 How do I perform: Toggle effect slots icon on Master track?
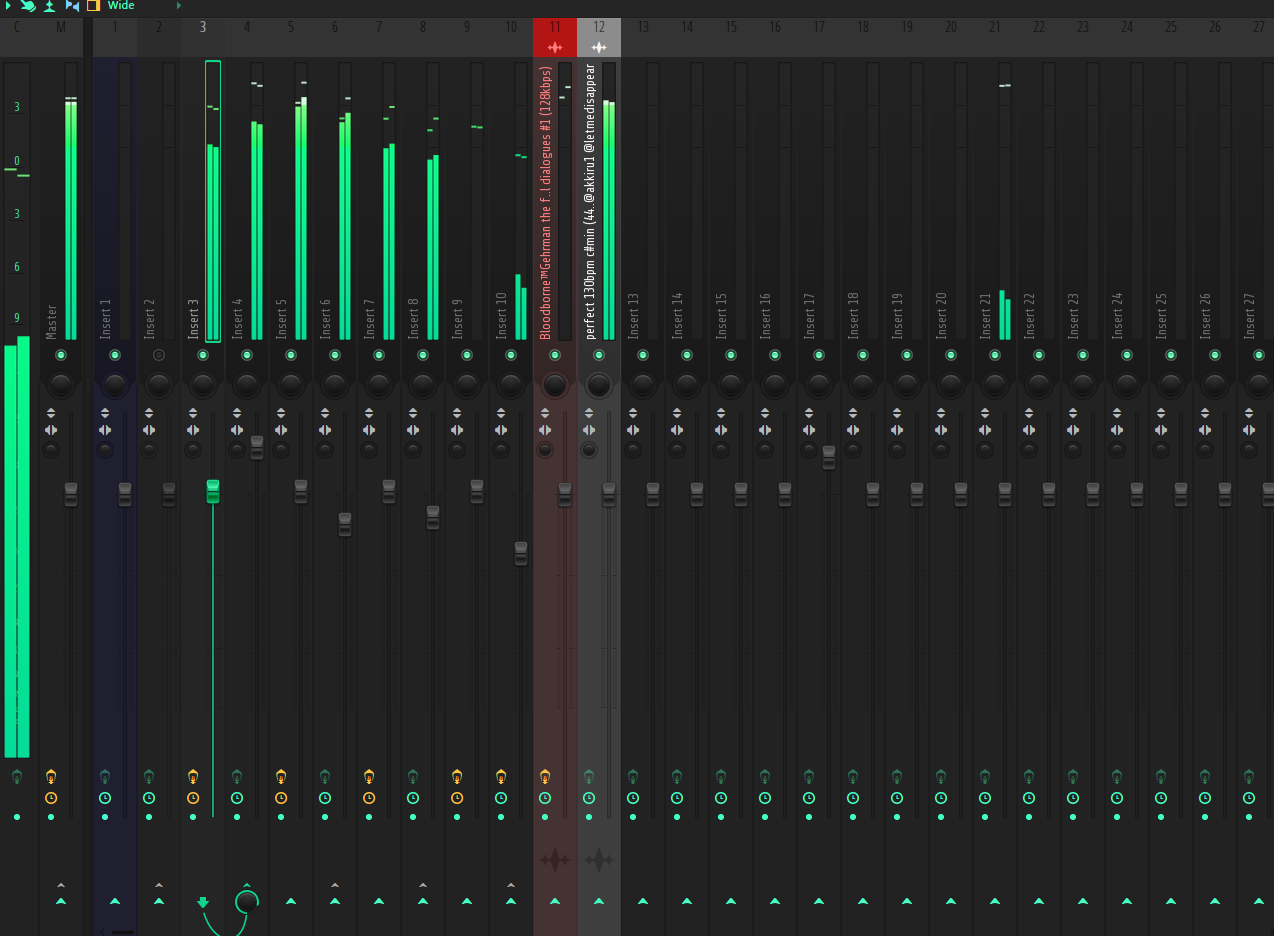click(x=51, y=776)
